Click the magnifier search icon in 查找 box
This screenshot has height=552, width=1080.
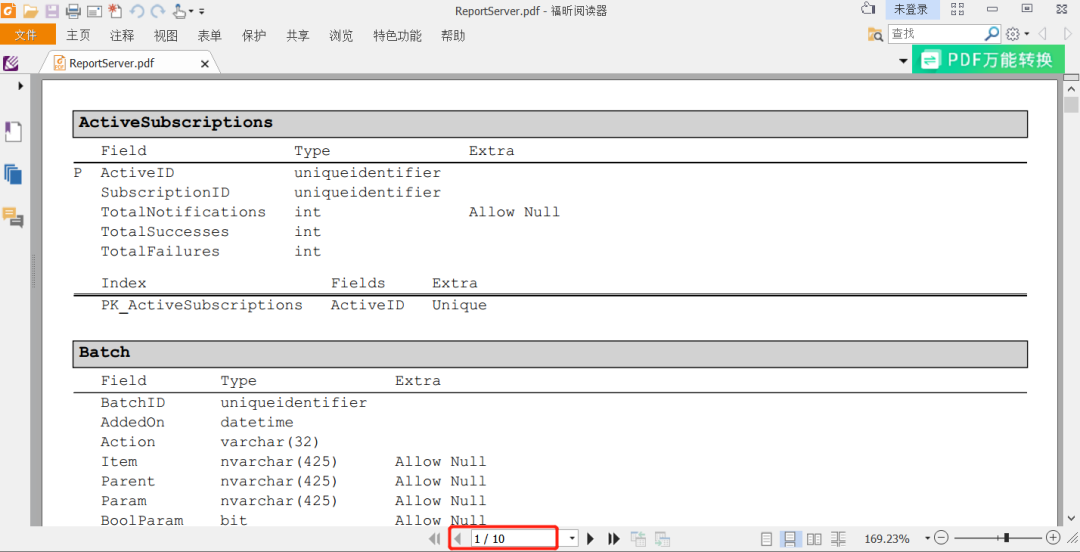992,33
